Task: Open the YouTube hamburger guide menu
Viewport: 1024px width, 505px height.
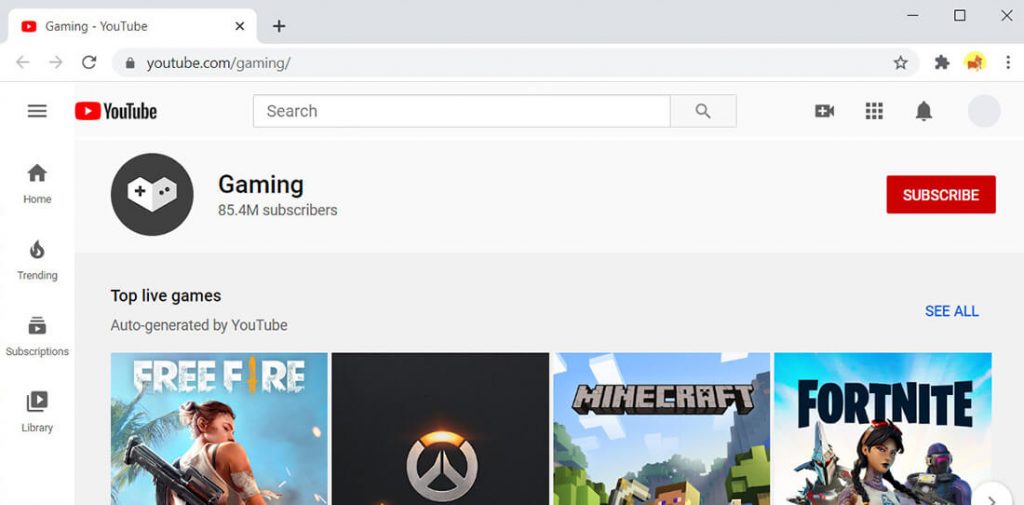Action: [x=37, y=111]
